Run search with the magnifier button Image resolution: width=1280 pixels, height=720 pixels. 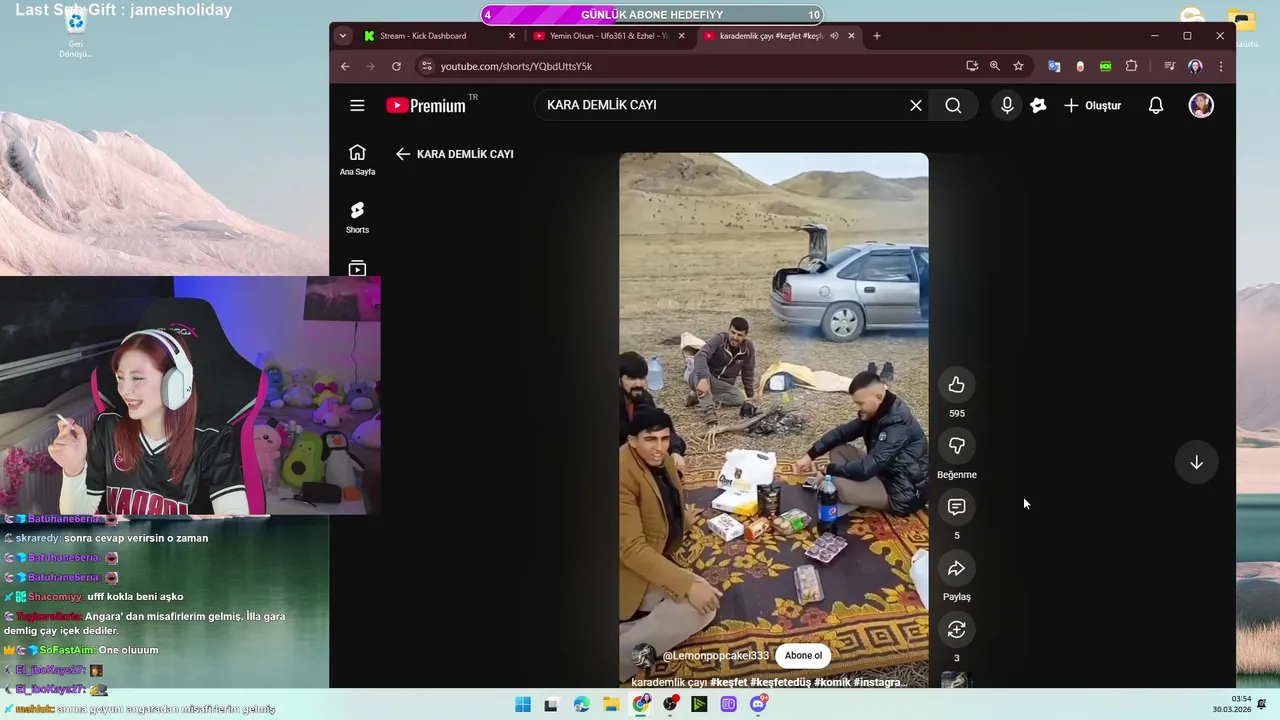[x=953, y=105]
